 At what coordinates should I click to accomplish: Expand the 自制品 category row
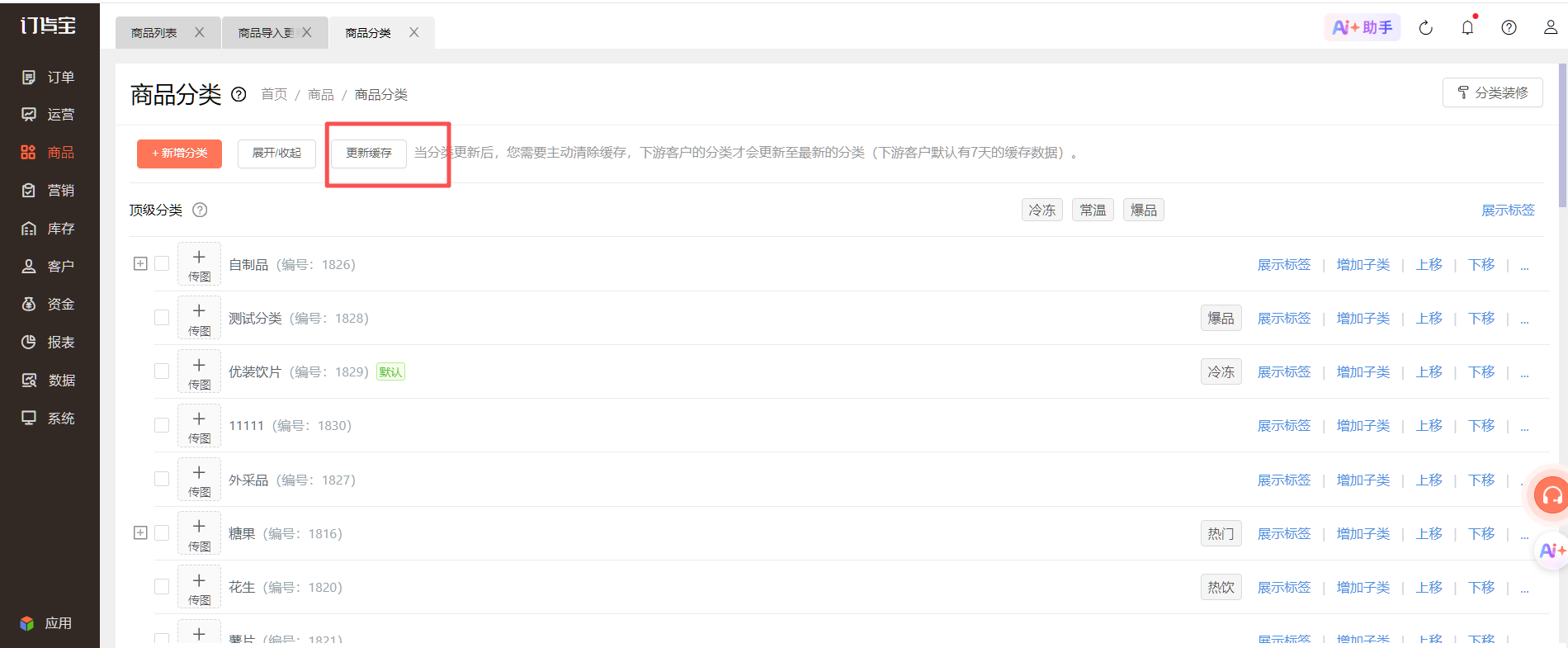tap(140, 263)
